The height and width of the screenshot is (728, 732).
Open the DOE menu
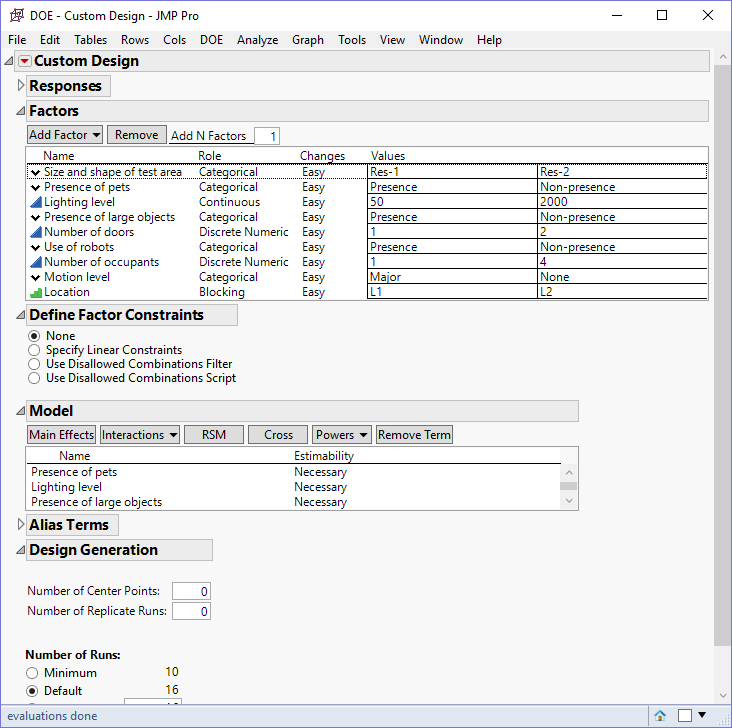pyautogui.click(x=211, y=40)
